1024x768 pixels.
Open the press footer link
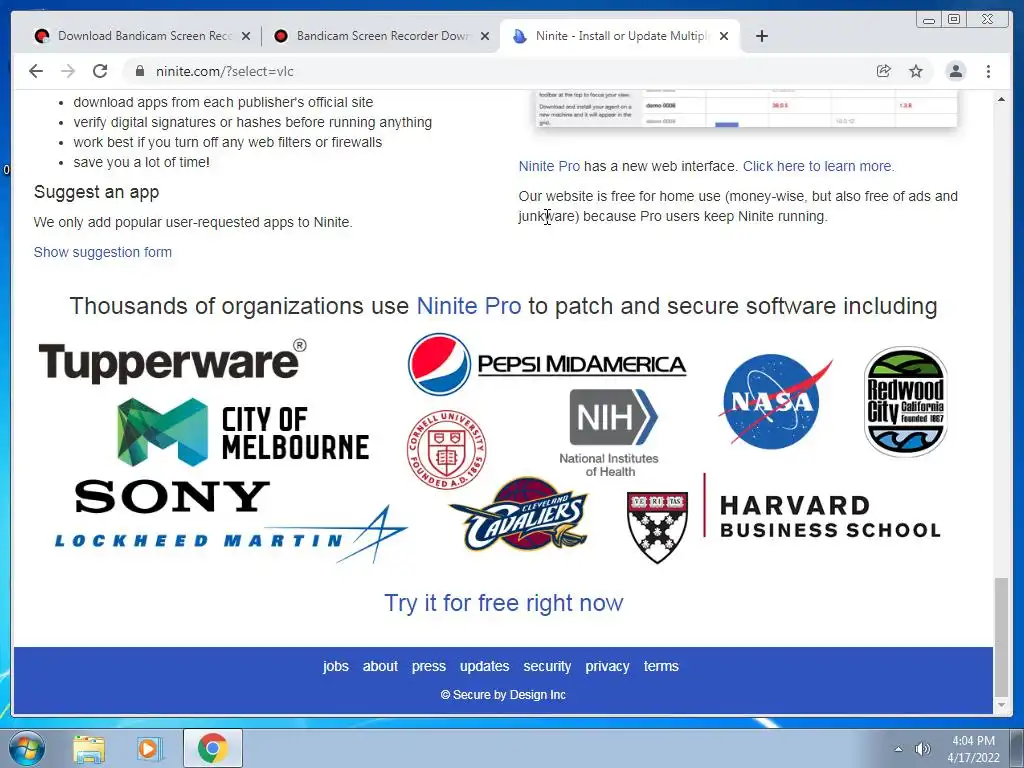(x=428, y=666)
